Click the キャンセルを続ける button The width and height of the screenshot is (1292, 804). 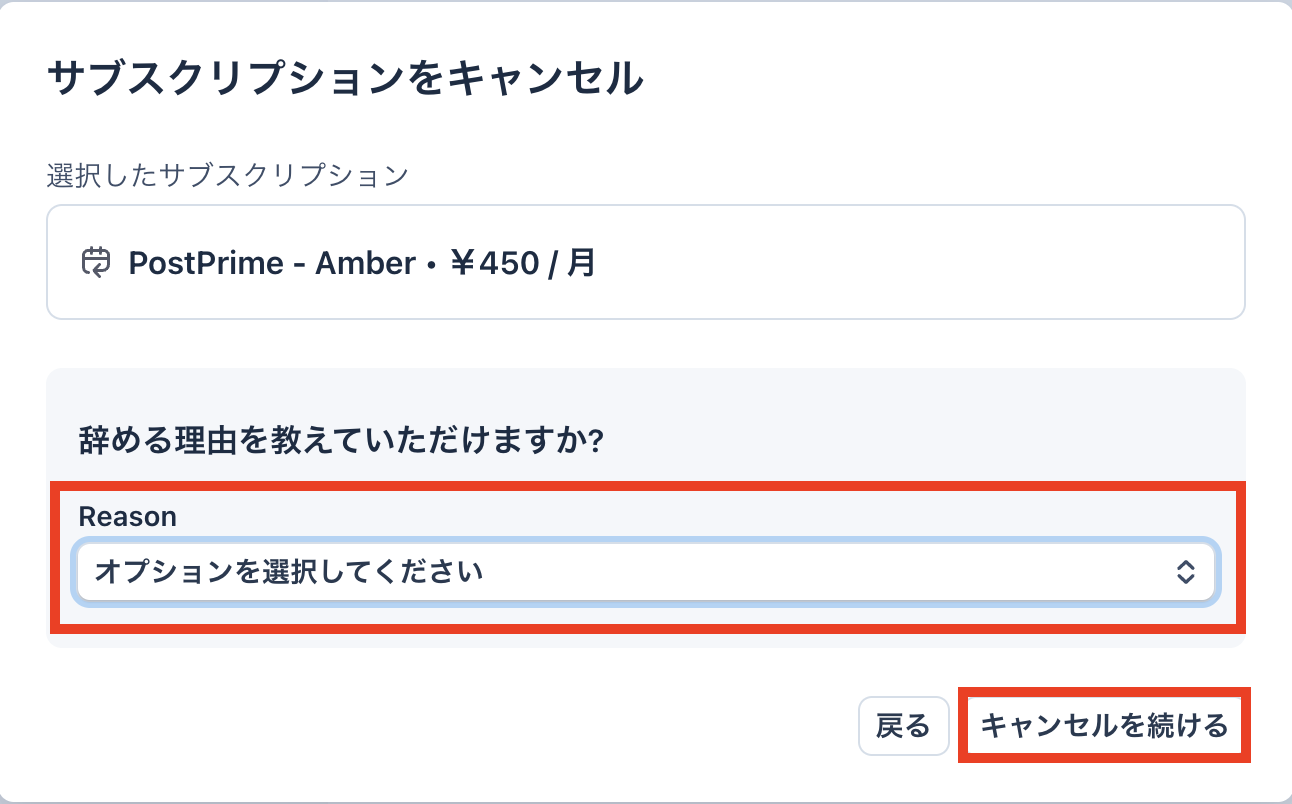point(1104,726)
